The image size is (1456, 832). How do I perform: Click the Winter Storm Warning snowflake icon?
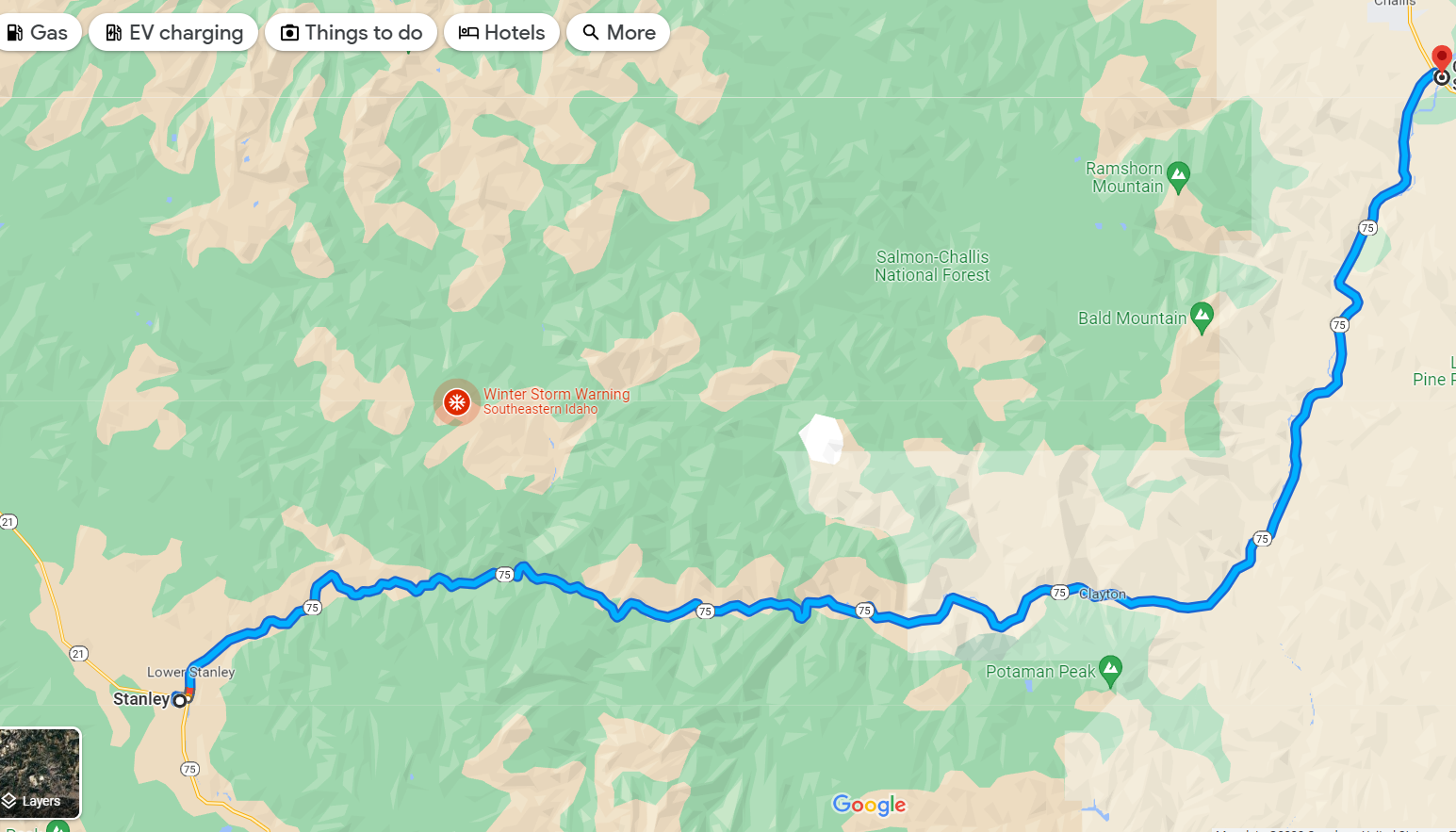click(x=457, y=402)
